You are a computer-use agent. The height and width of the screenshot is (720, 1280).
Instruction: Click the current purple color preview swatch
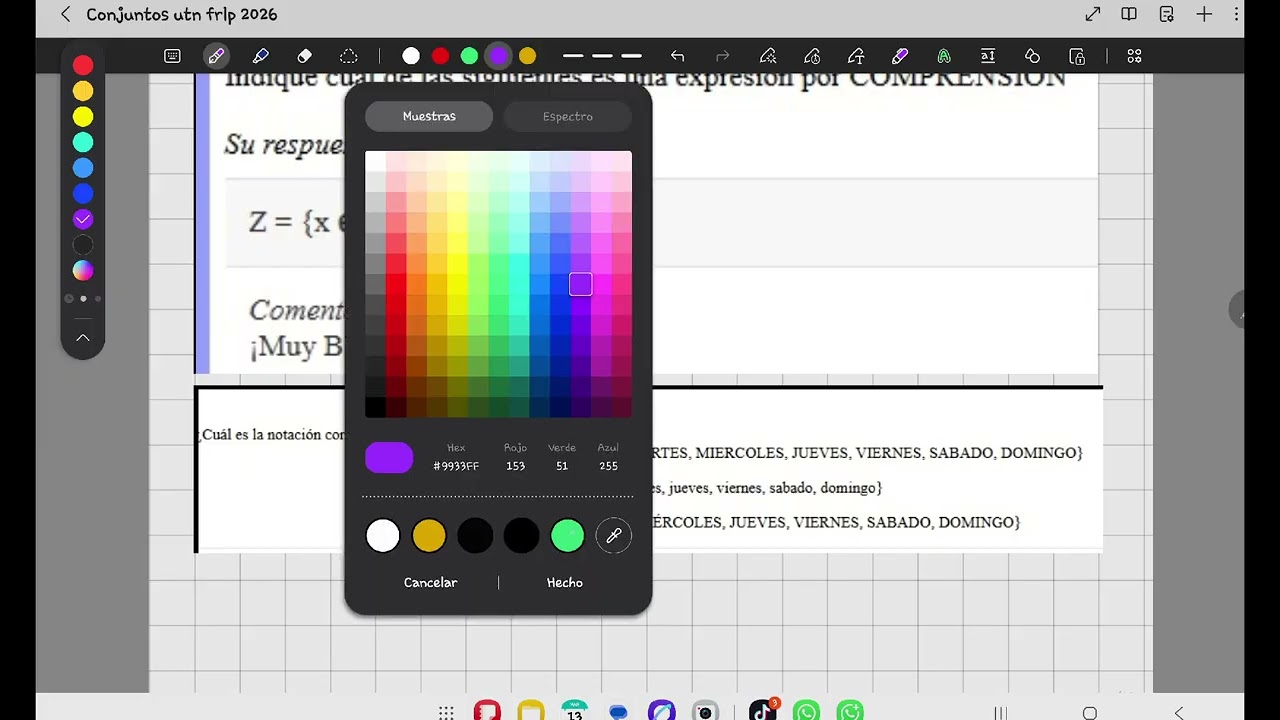click(x=389, y=458)
